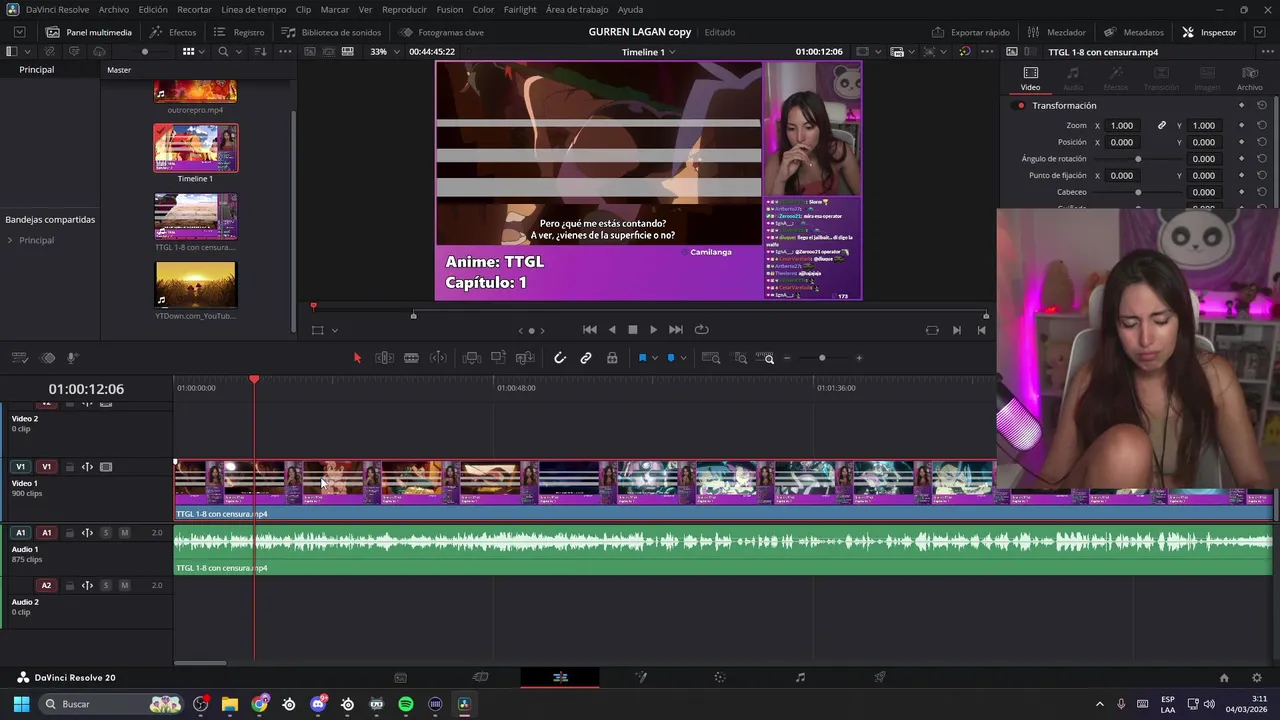Click Exportar rápido

pyautogui.click(x=970, y=32)
